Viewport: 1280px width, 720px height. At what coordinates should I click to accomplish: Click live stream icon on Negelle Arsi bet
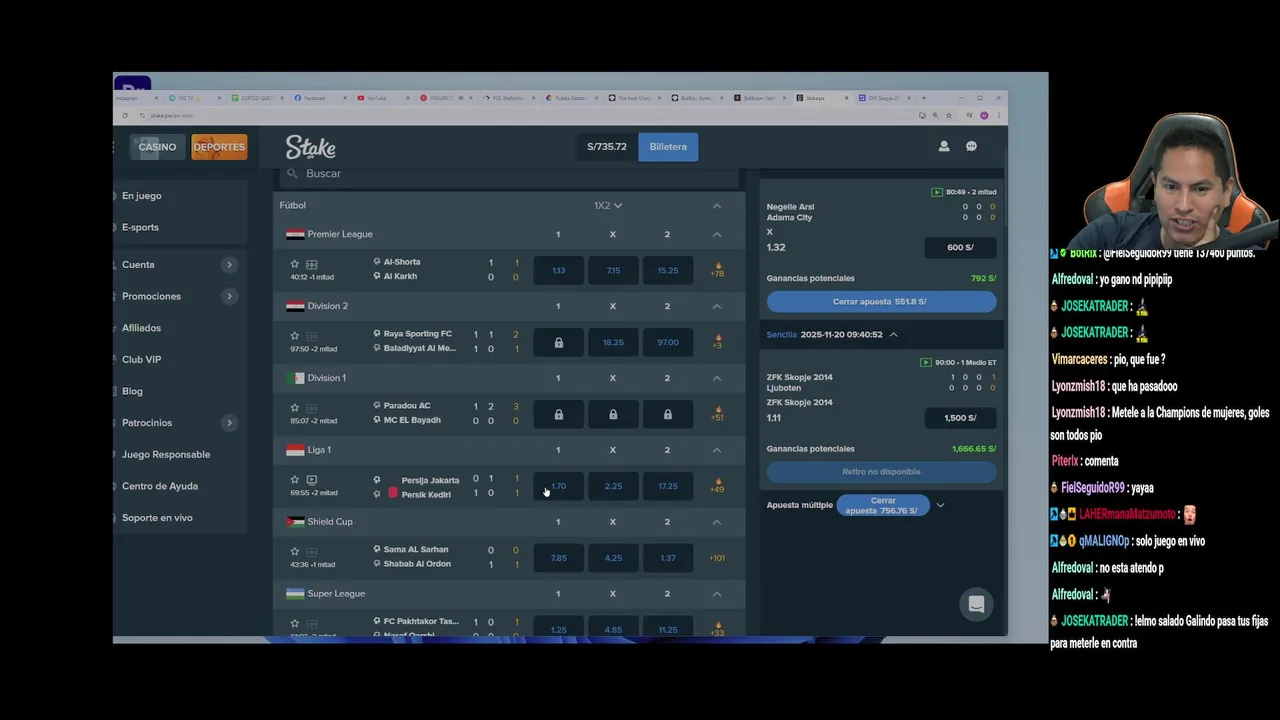[x=937, y=192]
